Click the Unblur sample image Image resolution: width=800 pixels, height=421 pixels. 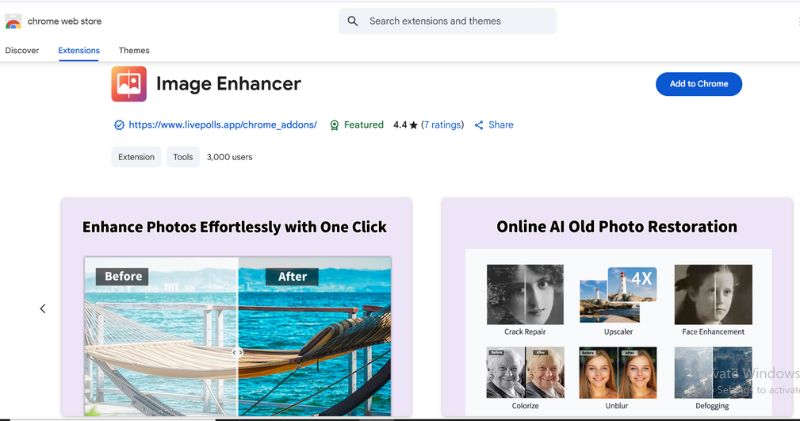pyautogui.click(x=618, y=373)
